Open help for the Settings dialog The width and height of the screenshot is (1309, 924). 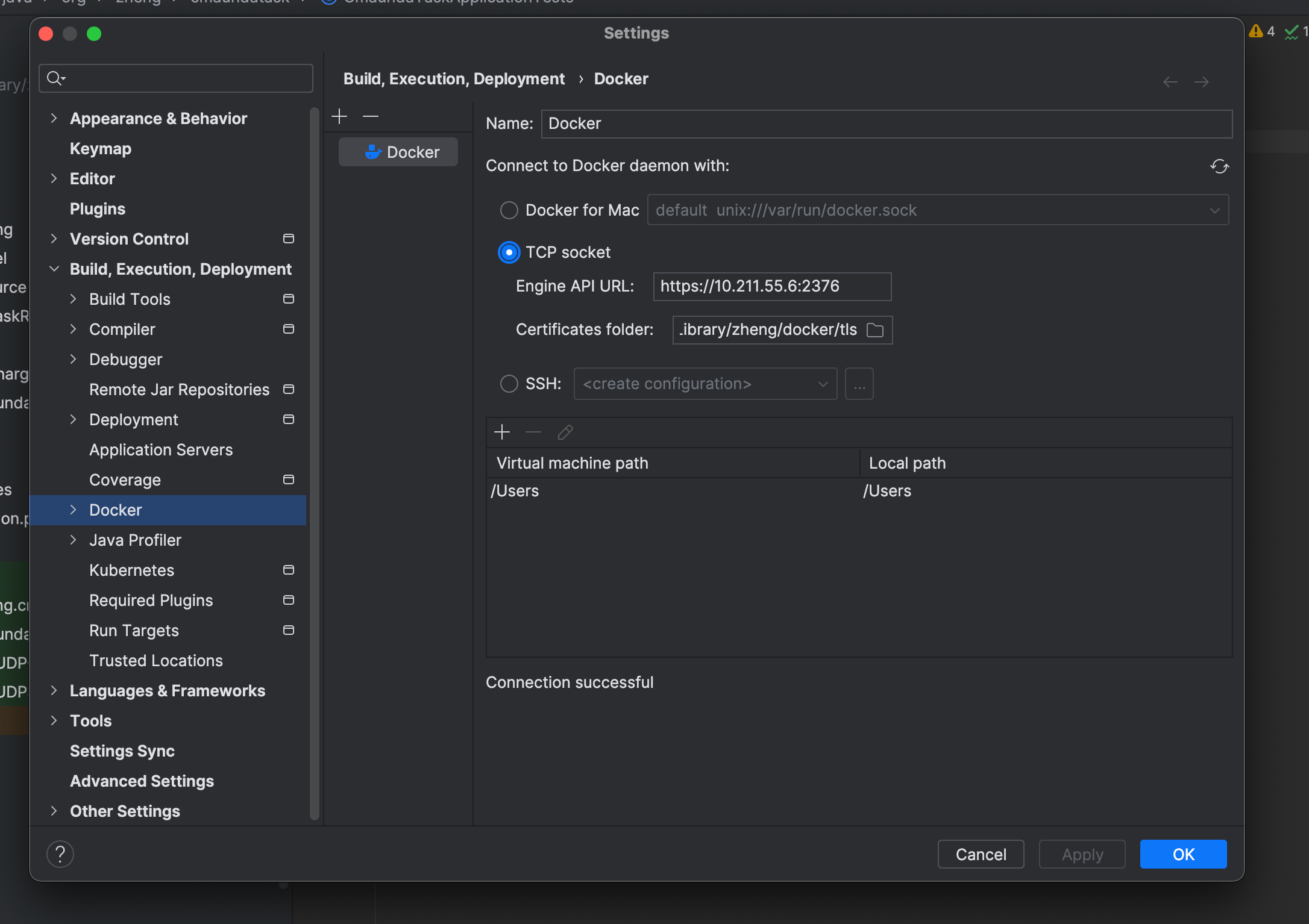coord(60,854)
